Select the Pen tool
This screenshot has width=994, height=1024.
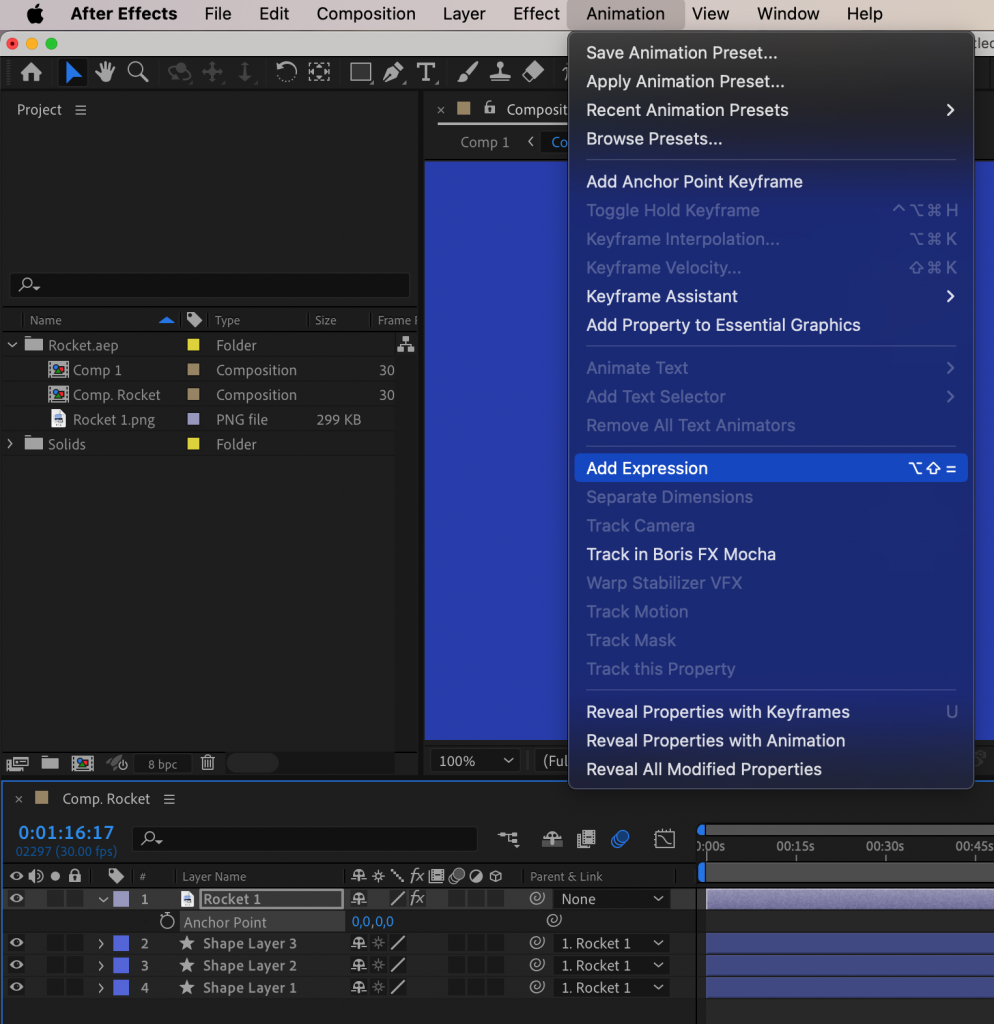392,72
